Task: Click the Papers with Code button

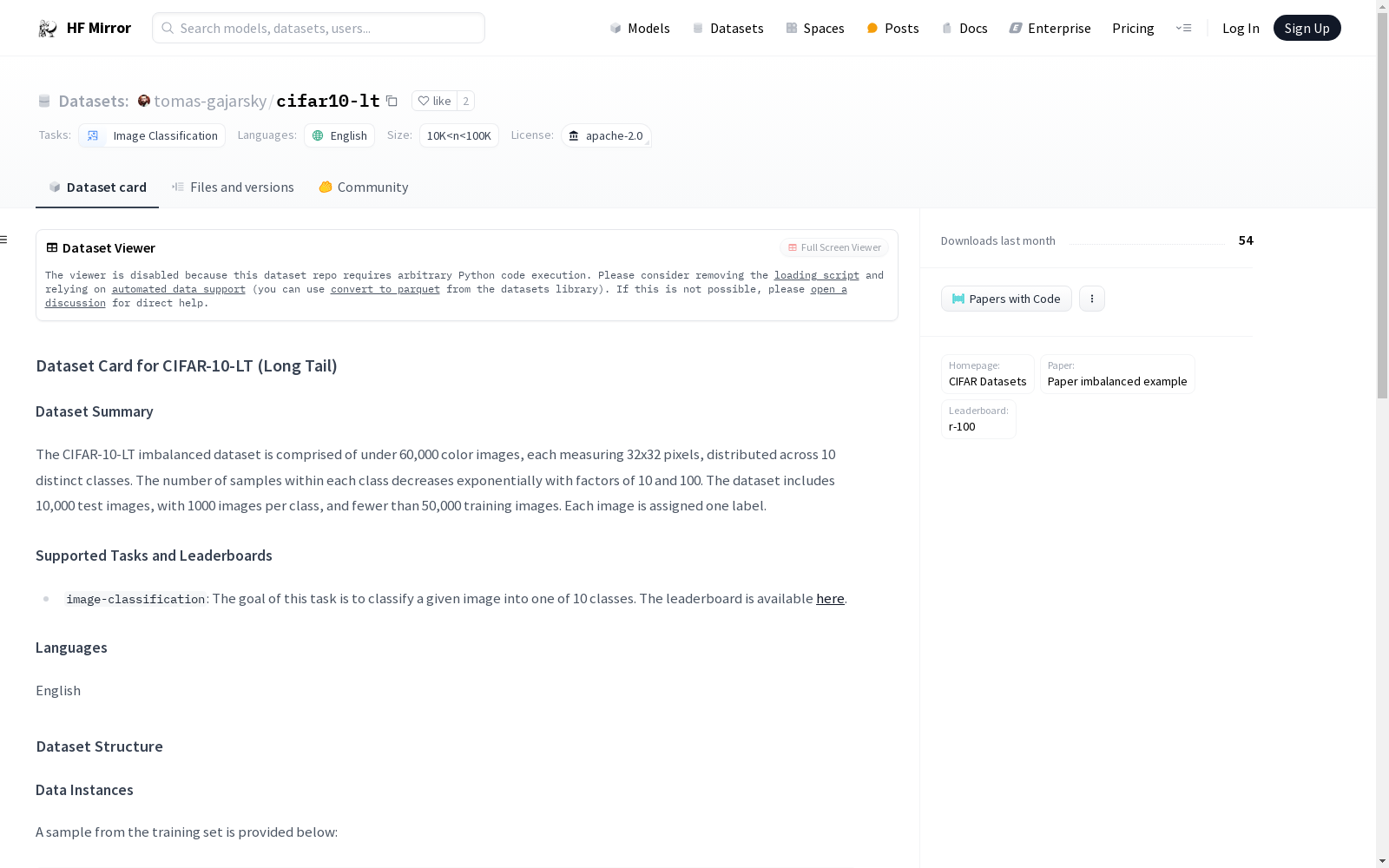Action: click(x=1006, y=299)
